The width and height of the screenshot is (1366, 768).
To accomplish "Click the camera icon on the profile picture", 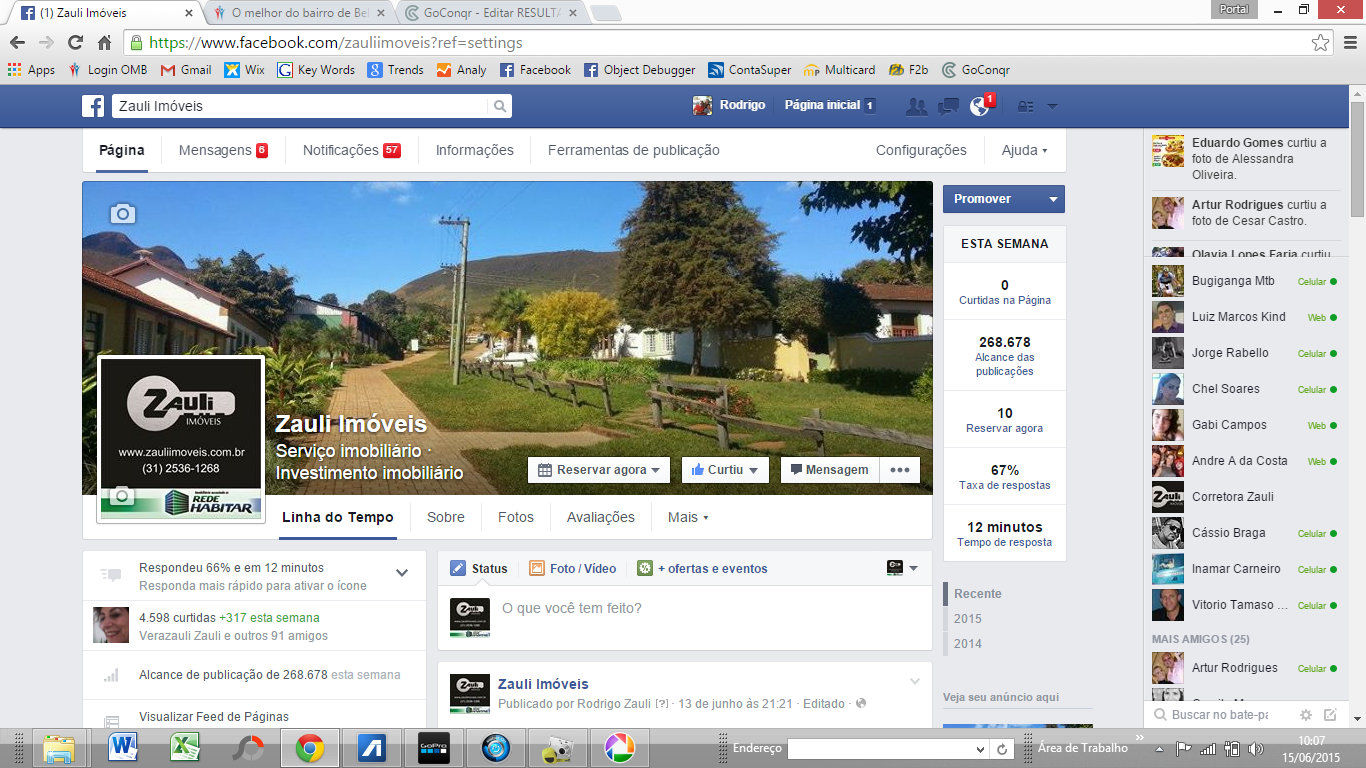I will point(122,496).
